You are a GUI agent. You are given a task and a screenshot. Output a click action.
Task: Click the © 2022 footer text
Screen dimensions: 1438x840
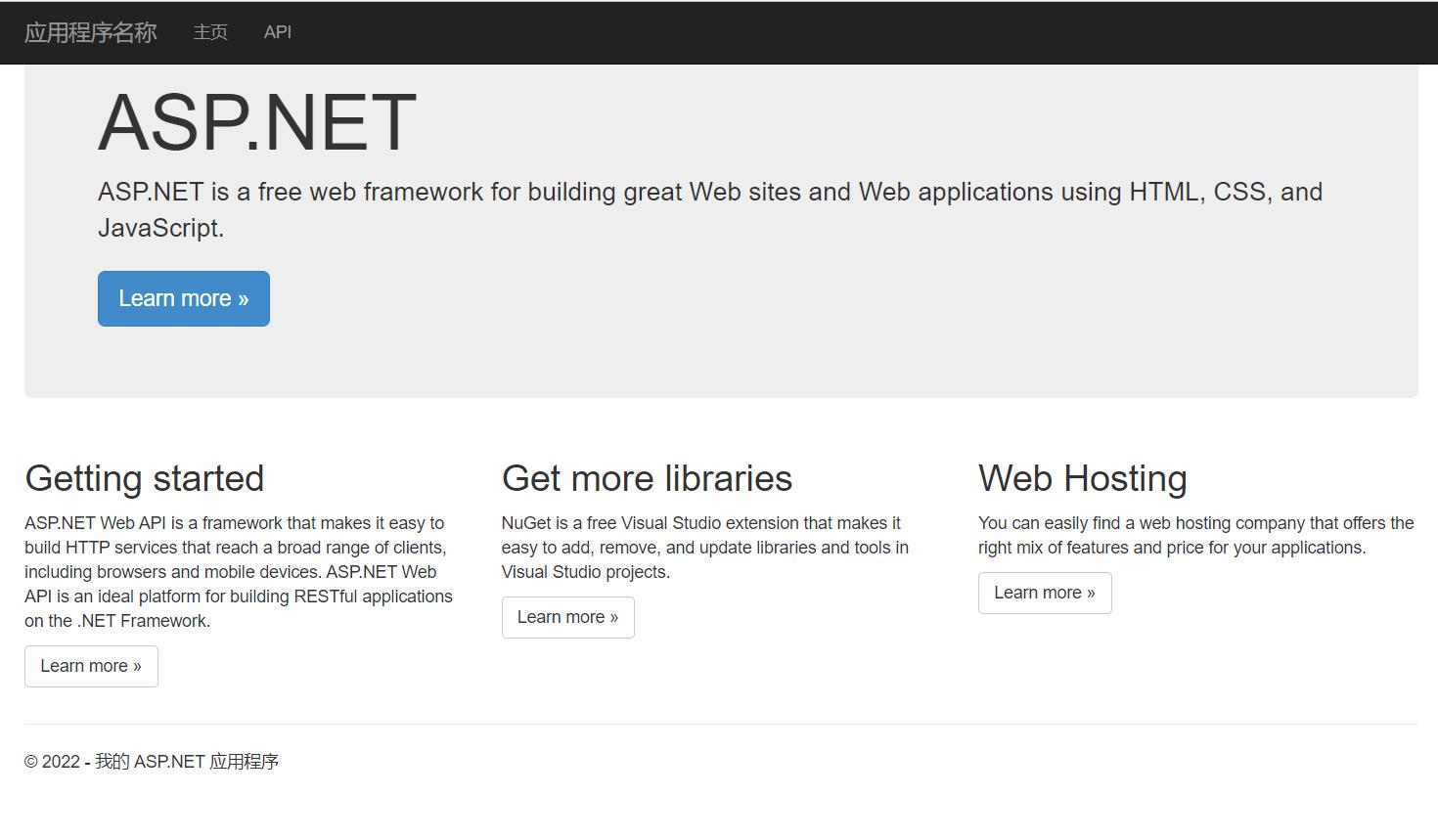[152, 762]
